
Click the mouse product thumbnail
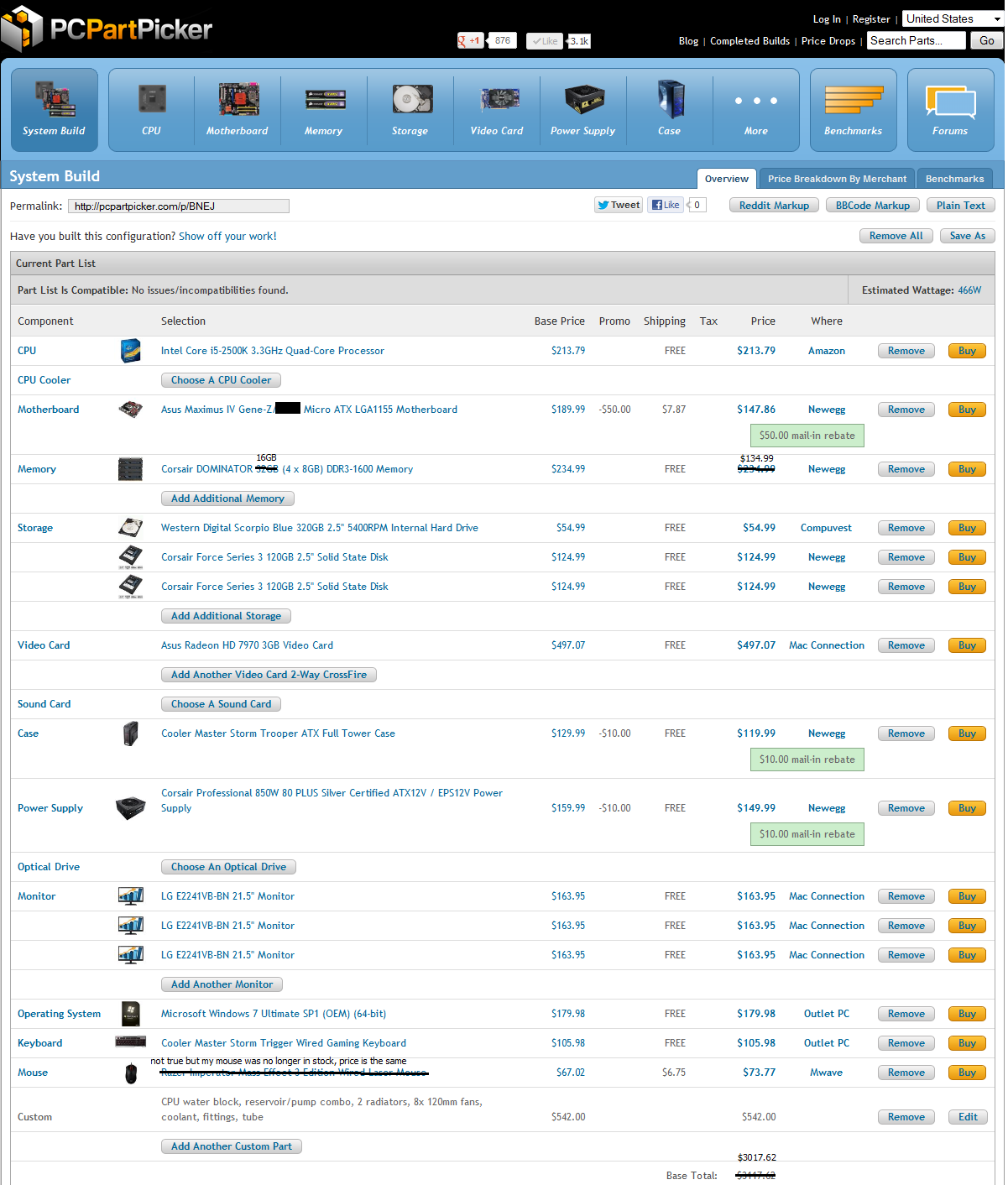(131, 1073)
